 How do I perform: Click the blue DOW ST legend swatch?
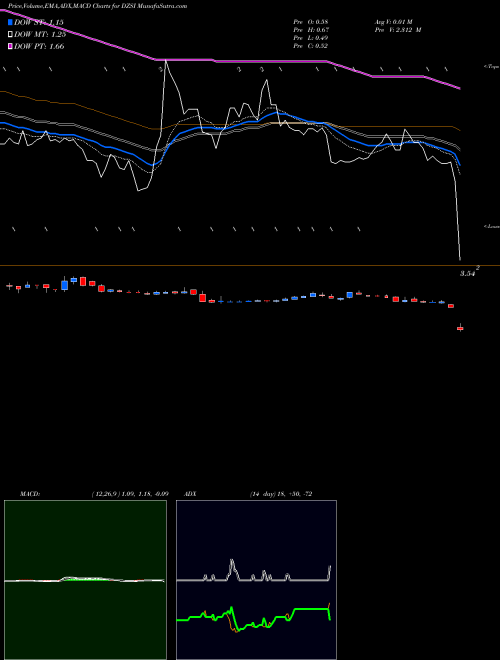coord(10,22)
